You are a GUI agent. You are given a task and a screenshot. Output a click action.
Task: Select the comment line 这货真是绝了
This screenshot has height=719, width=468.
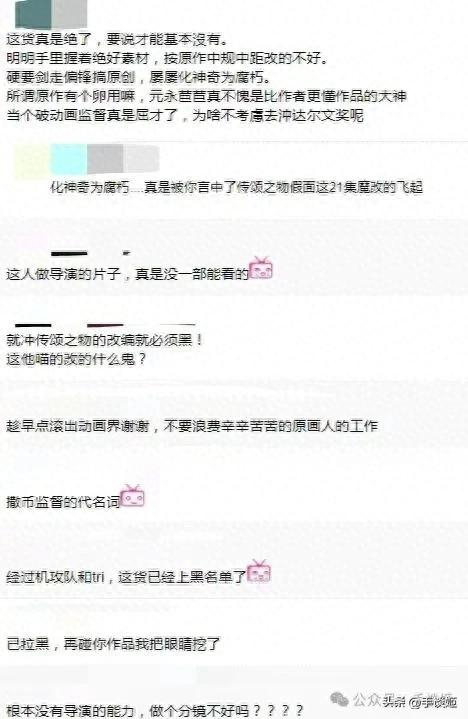tap(117, 39)
